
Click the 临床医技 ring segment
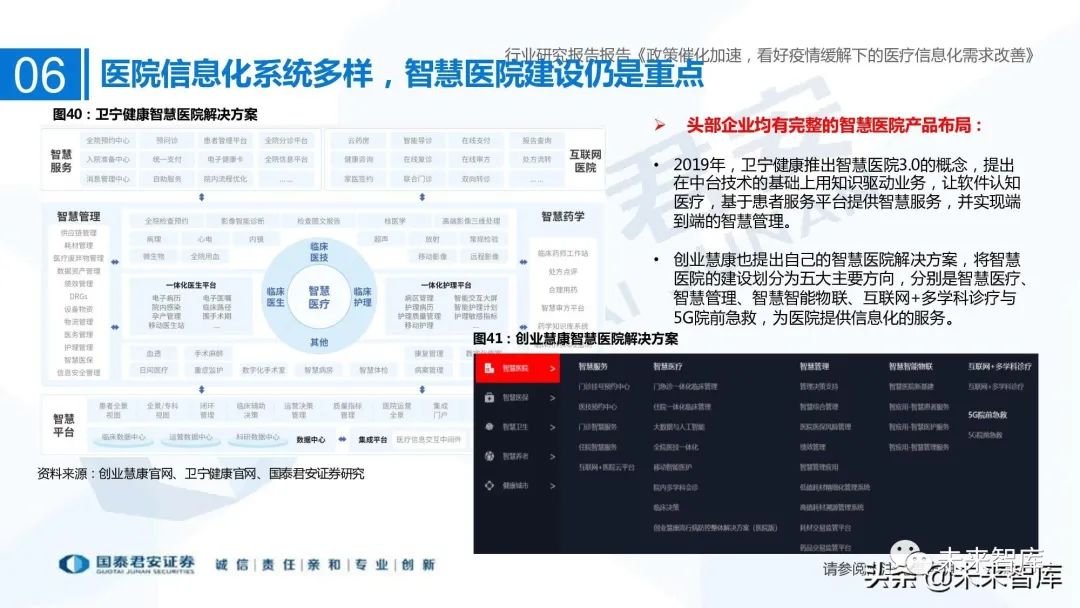319,251
